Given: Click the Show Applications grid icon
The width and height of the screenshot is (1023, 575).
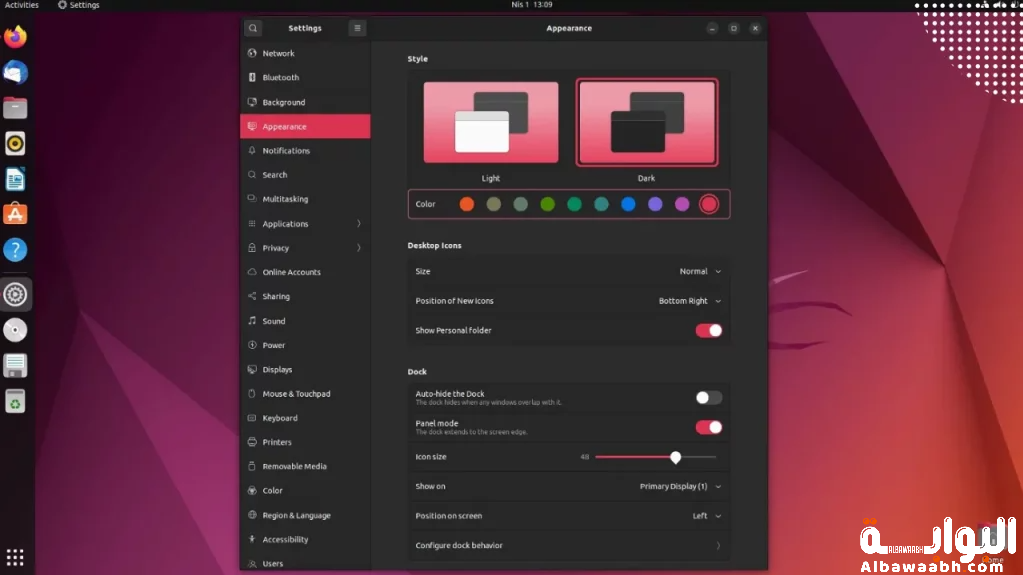Looking at the screenshot, I should point(15,557).
